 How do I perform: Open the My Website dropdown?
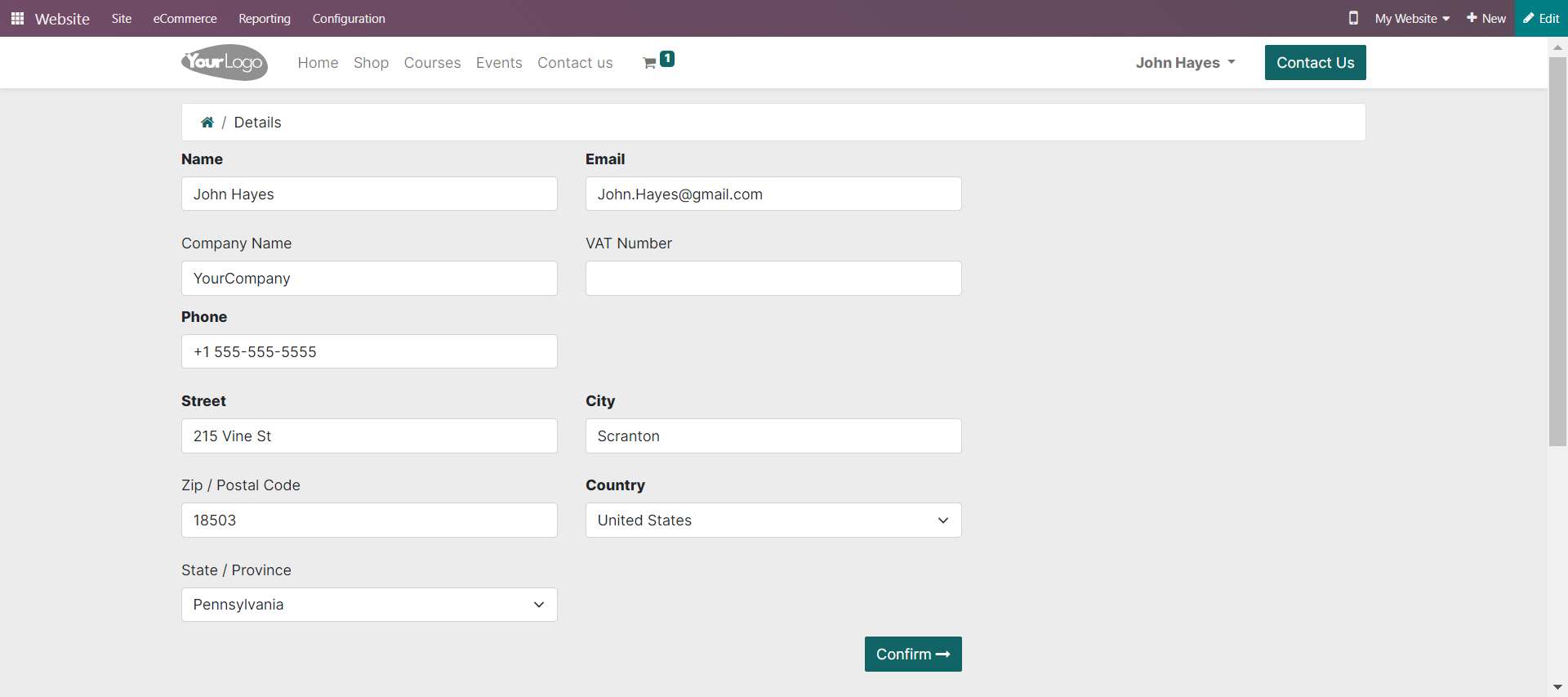coord(1412,18)
